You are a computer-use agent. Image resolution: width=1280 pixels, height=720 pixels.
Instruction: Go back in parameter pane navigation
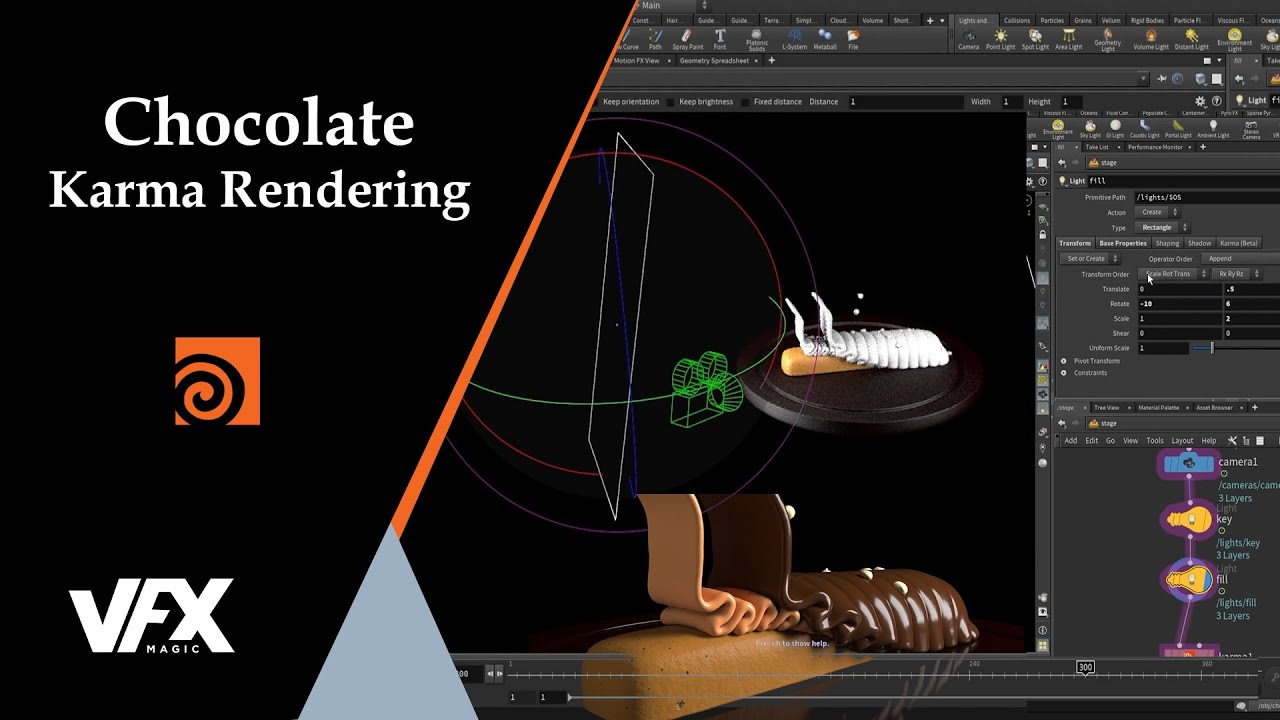click(1062, 162)
